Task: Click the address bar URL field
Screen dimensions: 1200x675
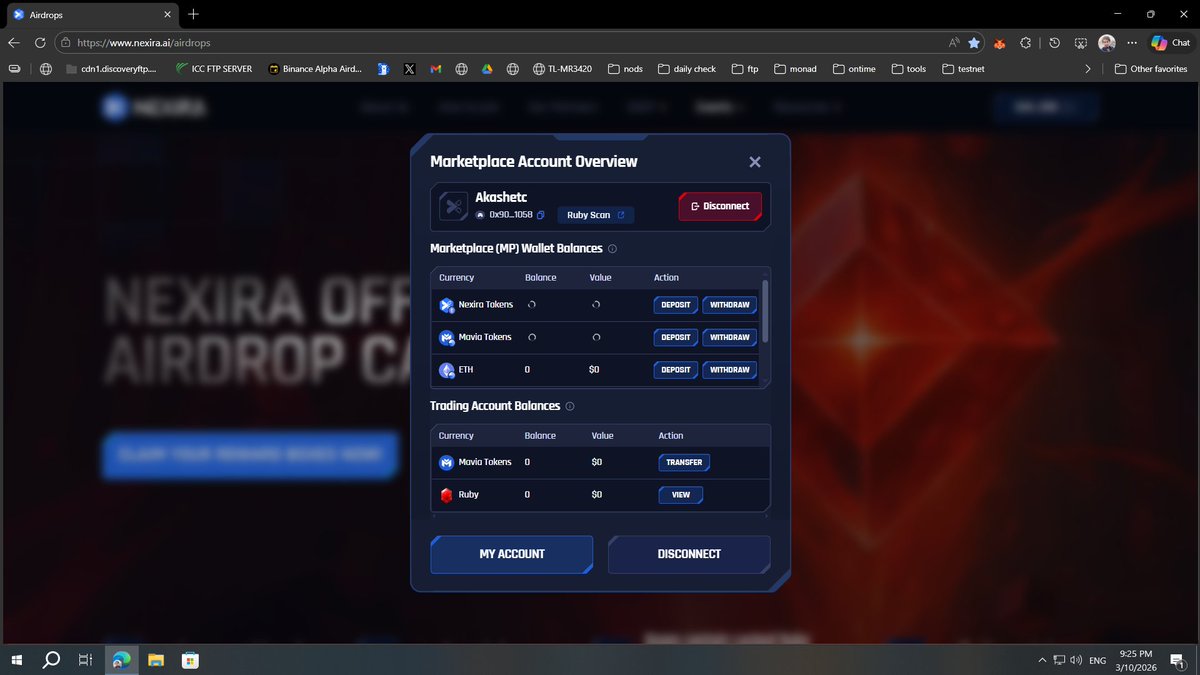Action: (500, 43)
